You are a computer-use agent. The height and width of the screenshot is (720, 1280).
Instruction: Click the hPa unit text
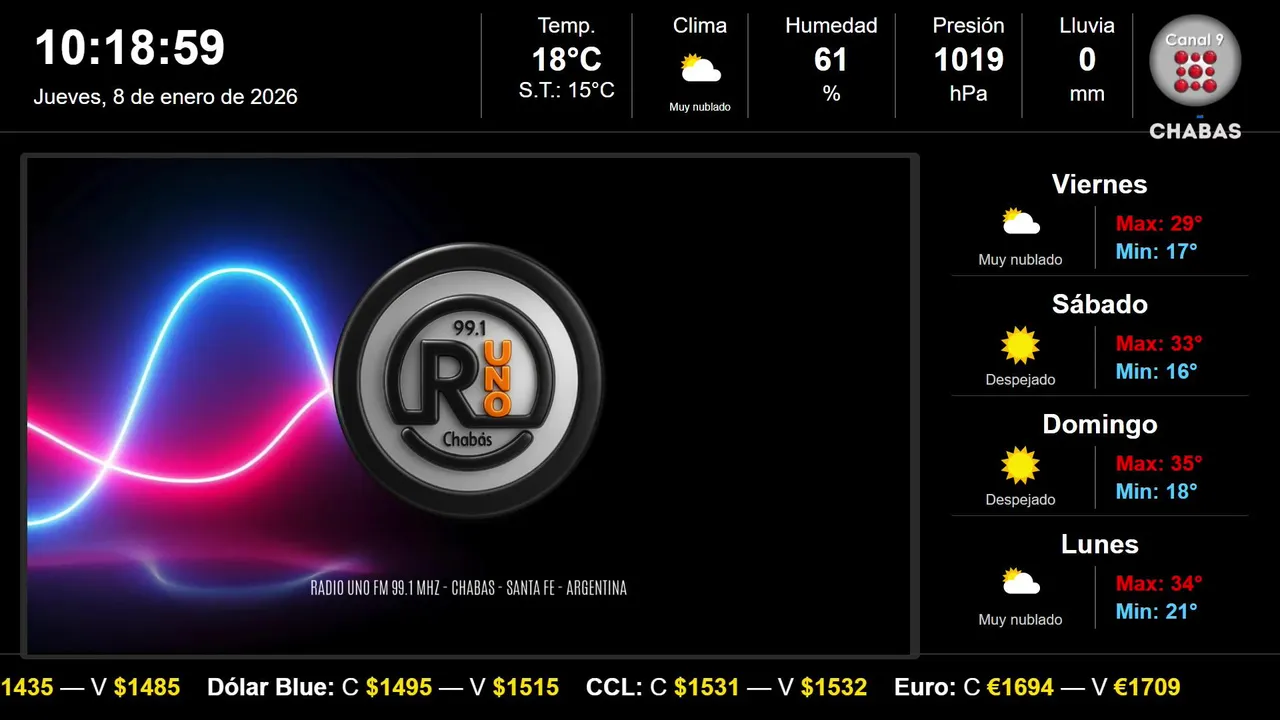[968, 94]
